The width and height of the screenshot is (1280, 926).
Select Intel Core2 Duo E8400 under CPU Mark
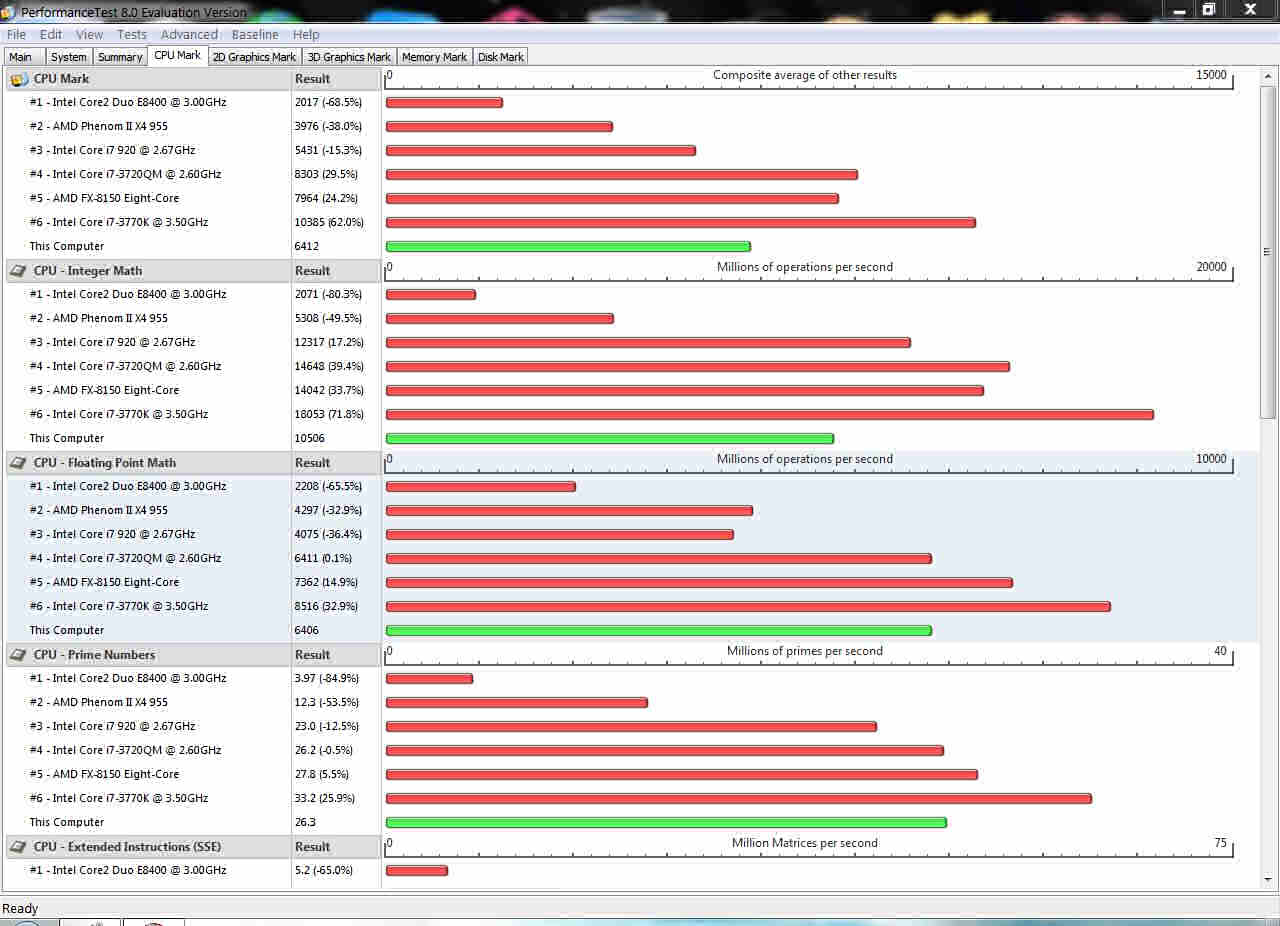coord(128,102)
